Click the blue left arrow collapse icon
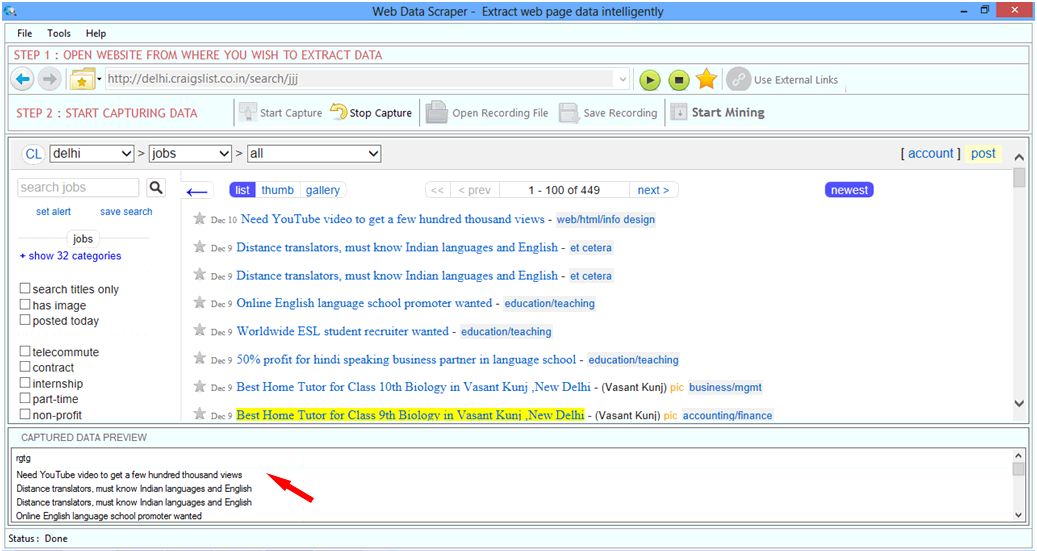 197,192
